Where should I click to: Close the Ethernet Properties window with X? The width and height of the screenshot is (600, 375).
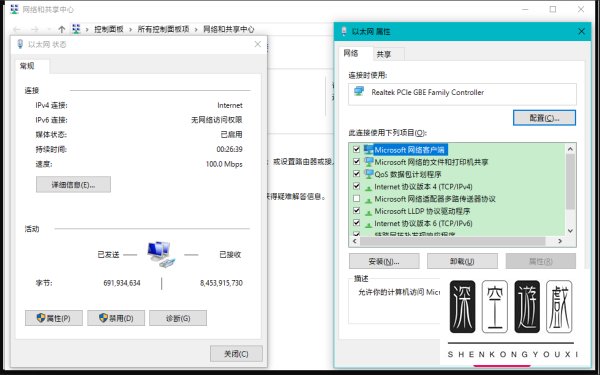tap(581, 31)
